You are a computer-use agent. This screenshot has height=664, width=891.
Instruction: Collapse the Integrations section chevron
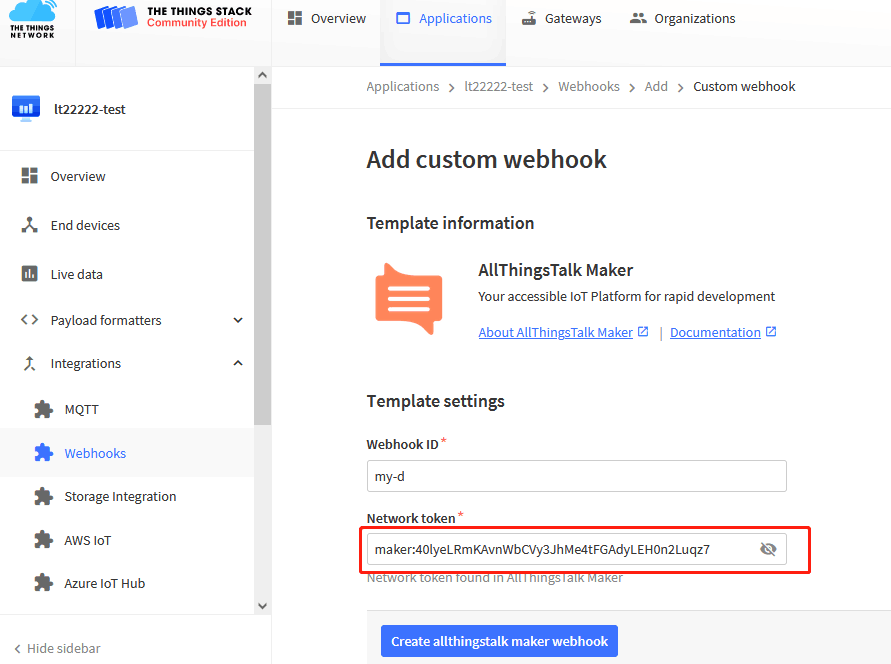click(x=238, y=363)
